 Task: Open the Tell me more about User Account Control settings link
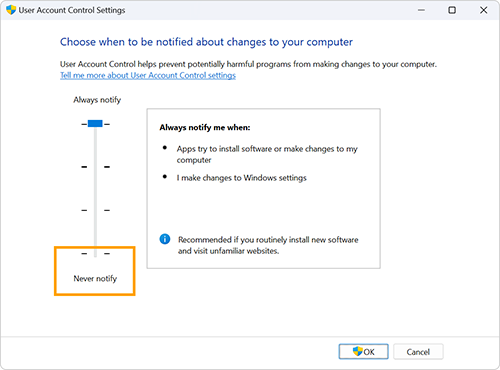point(148,75)
